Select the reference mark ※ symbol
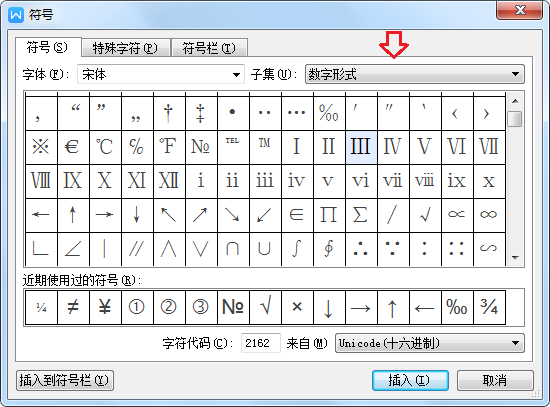This screenshot has width=550, height=407. (41, 147)
